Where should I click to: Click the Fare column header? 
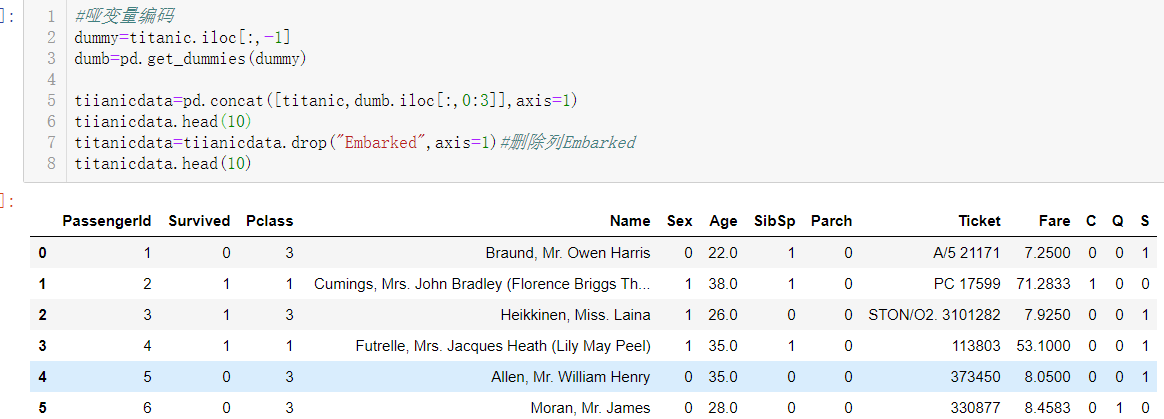point(1053,221)
